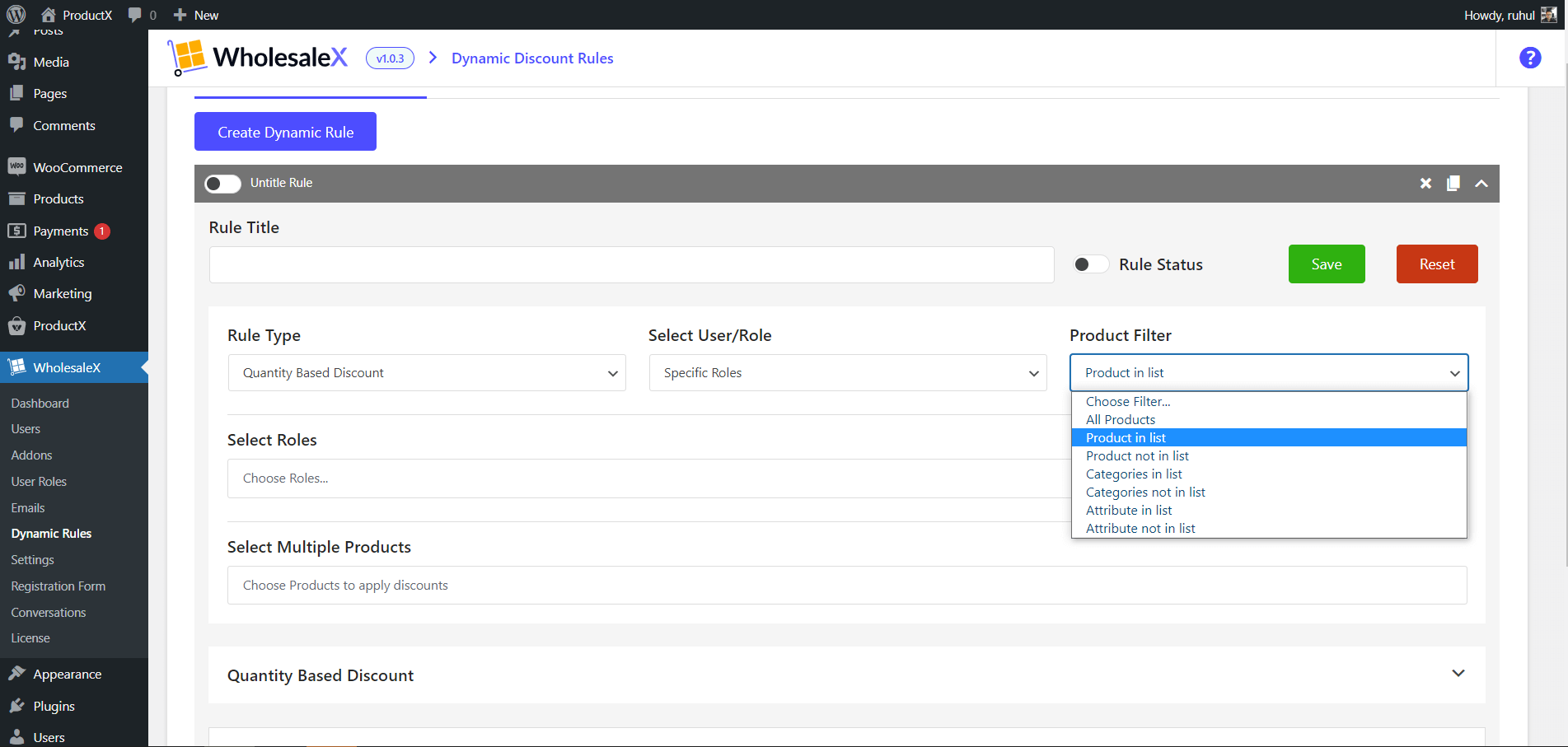Image resolution: width=1568 pixels, height=747 pixels.
Task: Click the red Payments notification badge
Action: tap(102, 231)
